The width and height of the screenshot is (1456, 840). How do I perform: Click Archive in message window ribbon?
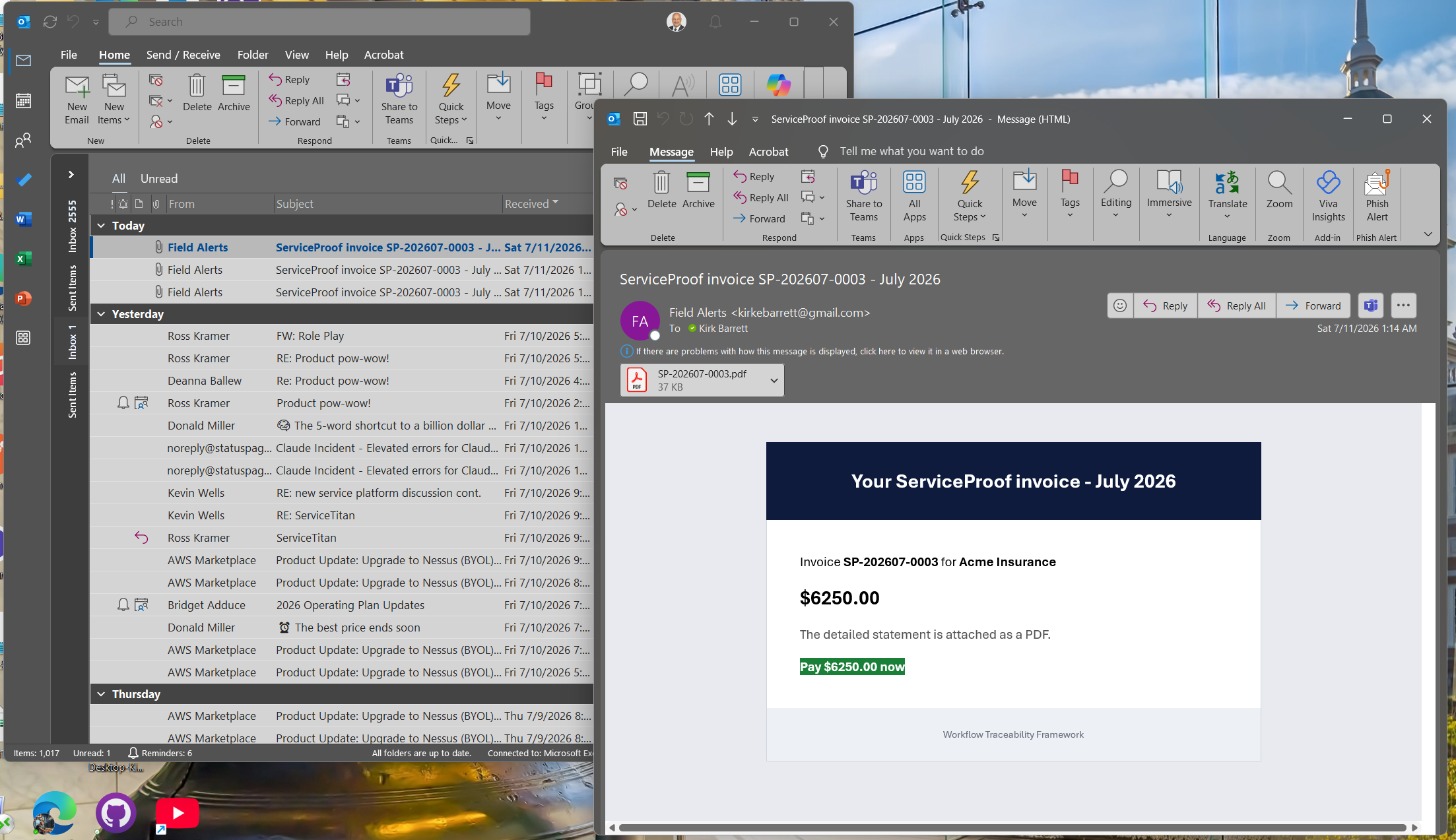(x=698, y=190)
